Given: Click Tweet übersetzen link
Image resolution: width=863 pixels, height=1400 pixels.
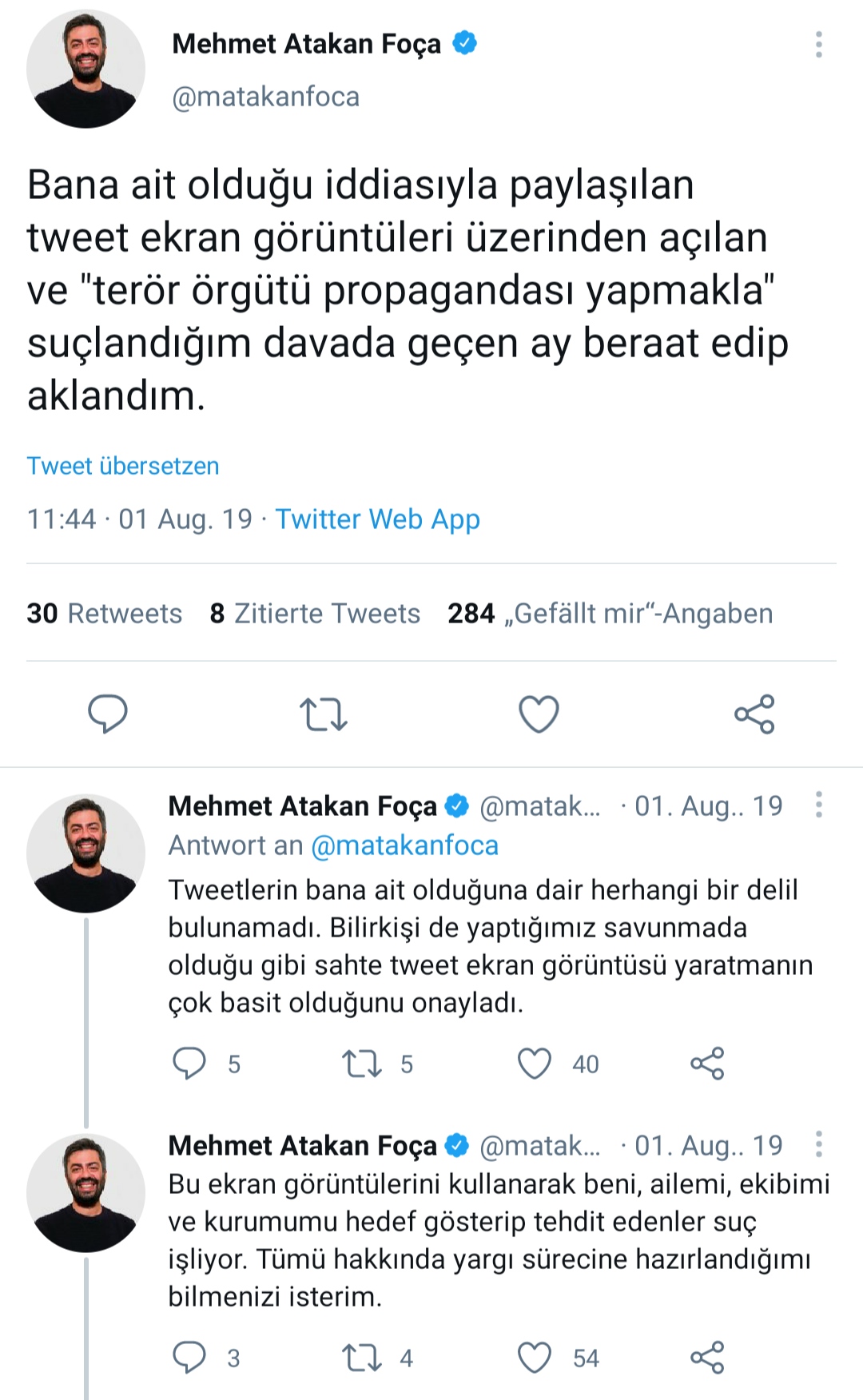Looking at the screenshot, I should pyautogui.click(x=123, y=466).
